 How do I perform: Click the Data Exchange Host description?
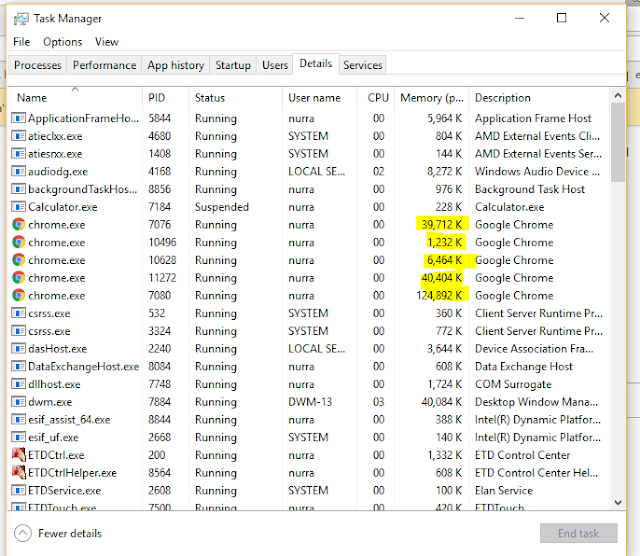click(524, 367)
